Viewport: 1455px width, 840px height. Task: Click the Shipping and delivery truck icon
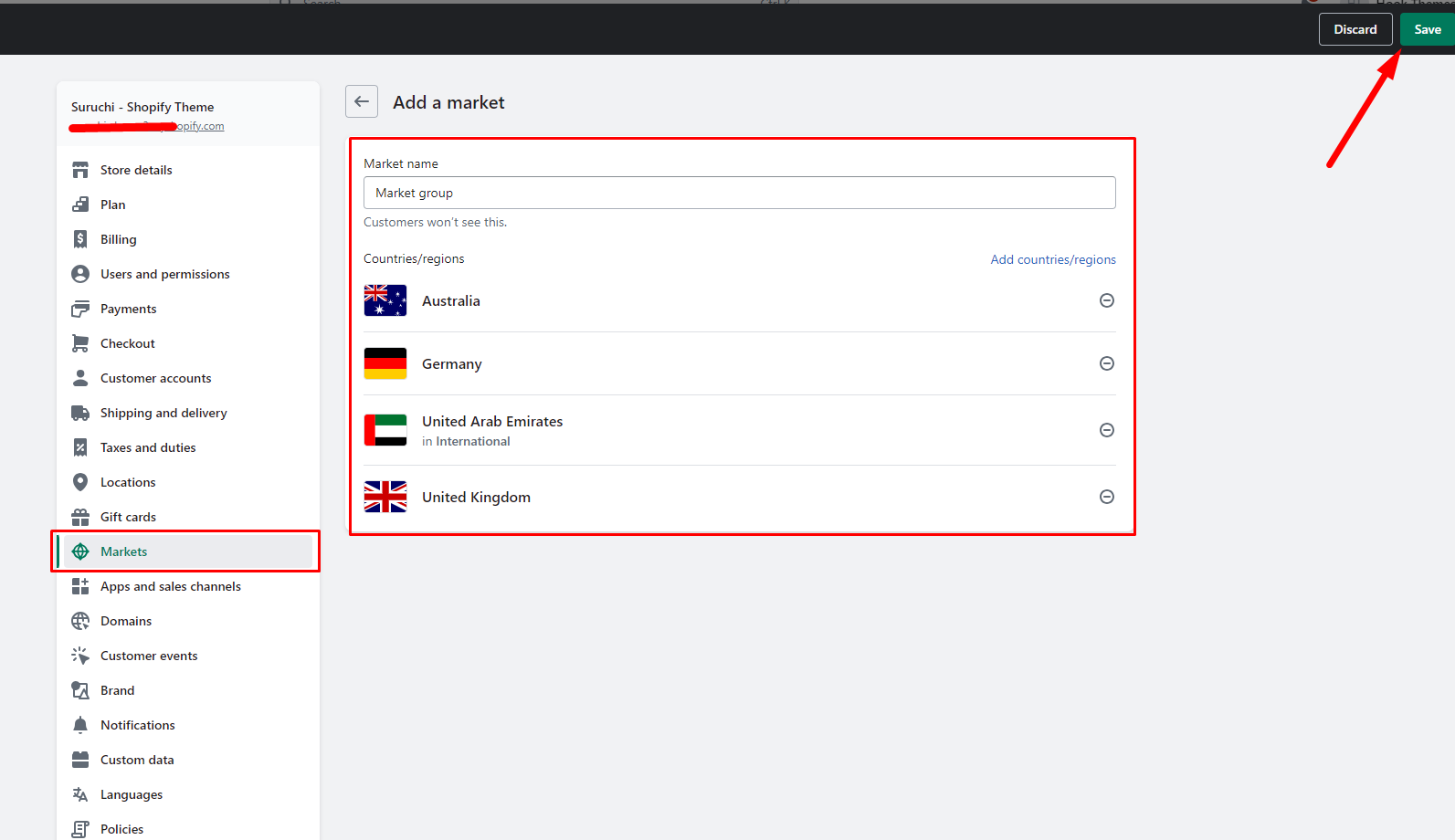pyautogui.click(x=80, y=413)
